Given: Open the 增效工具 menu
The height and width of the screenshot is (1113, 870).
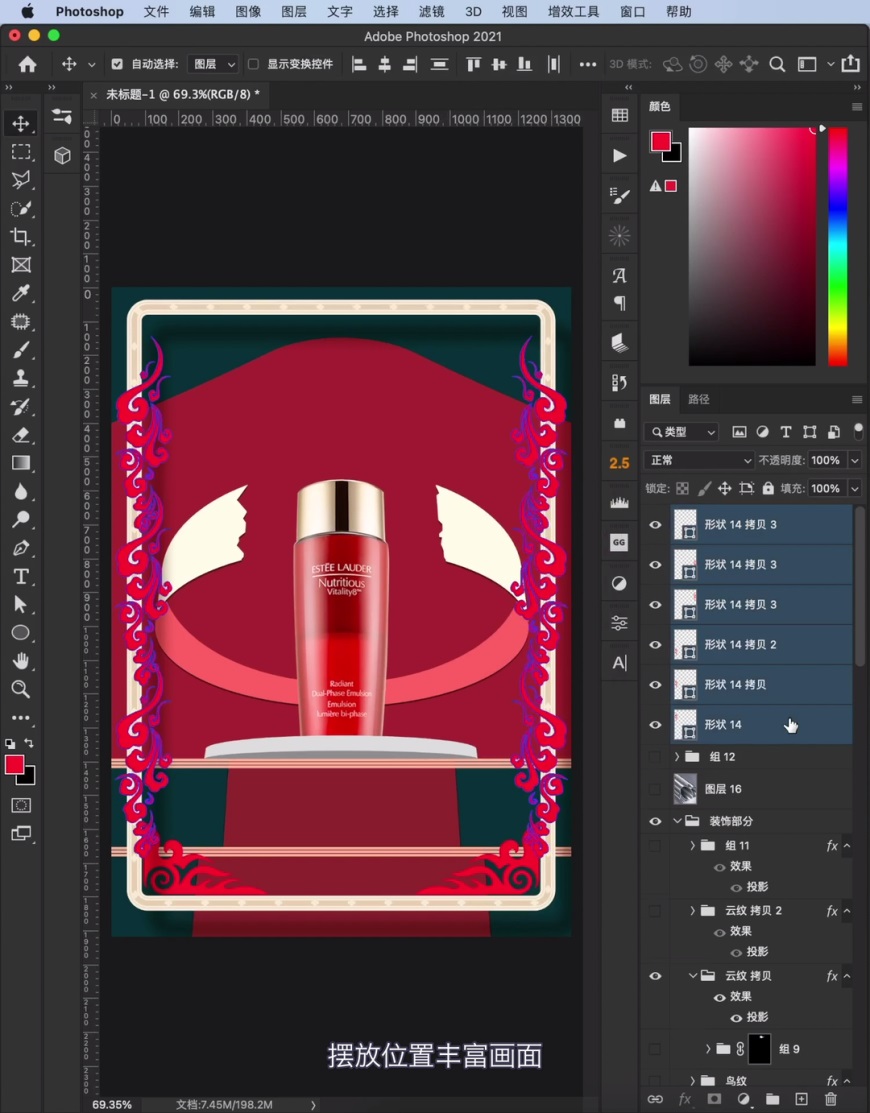Looking at the screenshot, I should pyautogui.click(x=573, y=11).
